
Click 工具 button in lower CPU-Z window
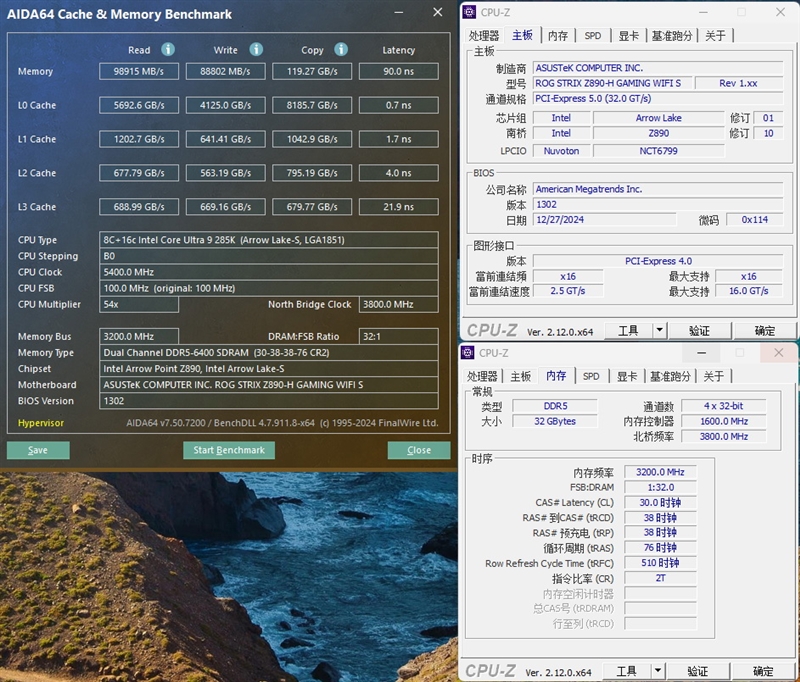tap(627, 670)
